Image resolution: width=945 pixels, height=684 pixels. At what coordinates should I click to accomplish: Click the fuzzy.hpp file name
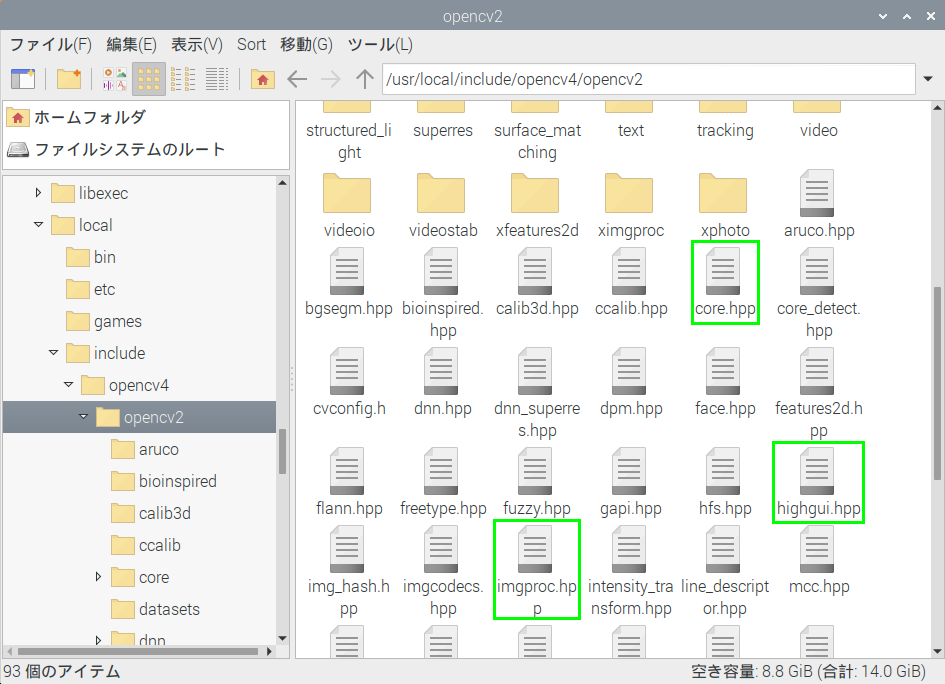(x=536, y=509)
